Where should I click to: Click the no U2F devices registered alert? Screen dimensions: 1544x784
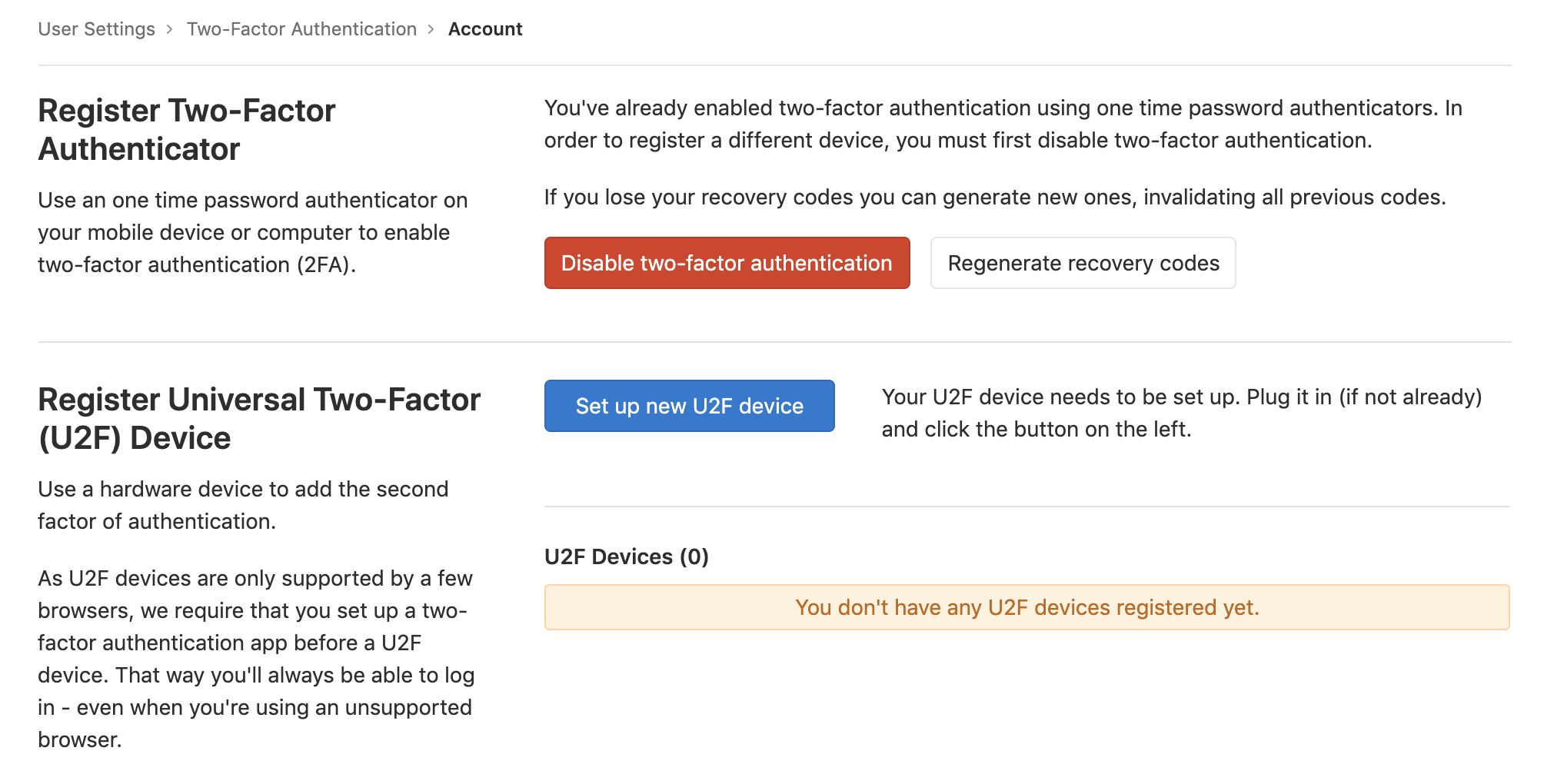[1027, 607]
